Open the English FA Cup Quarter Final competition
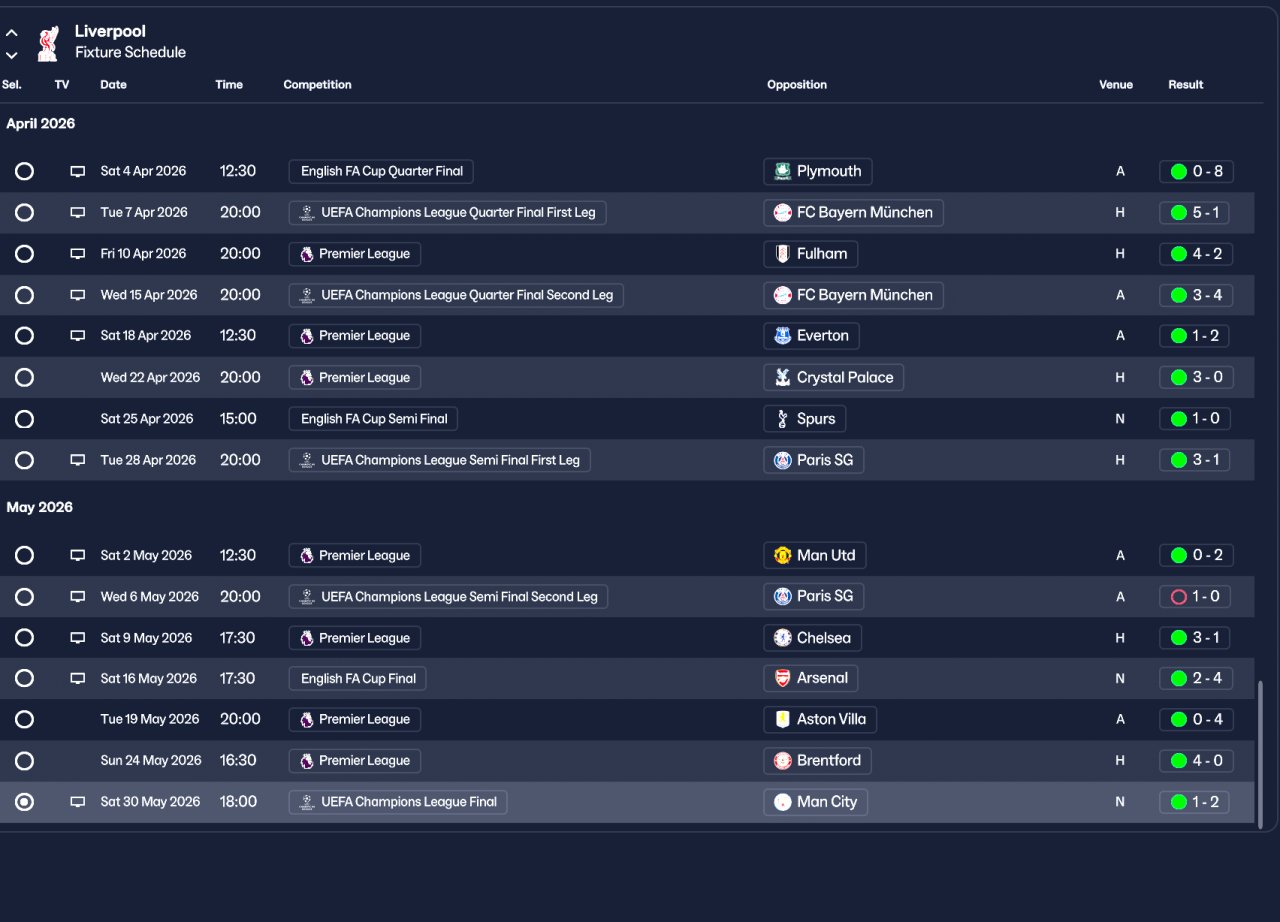The height and width of the screenshot is (922, 1280). click(381, 171)
